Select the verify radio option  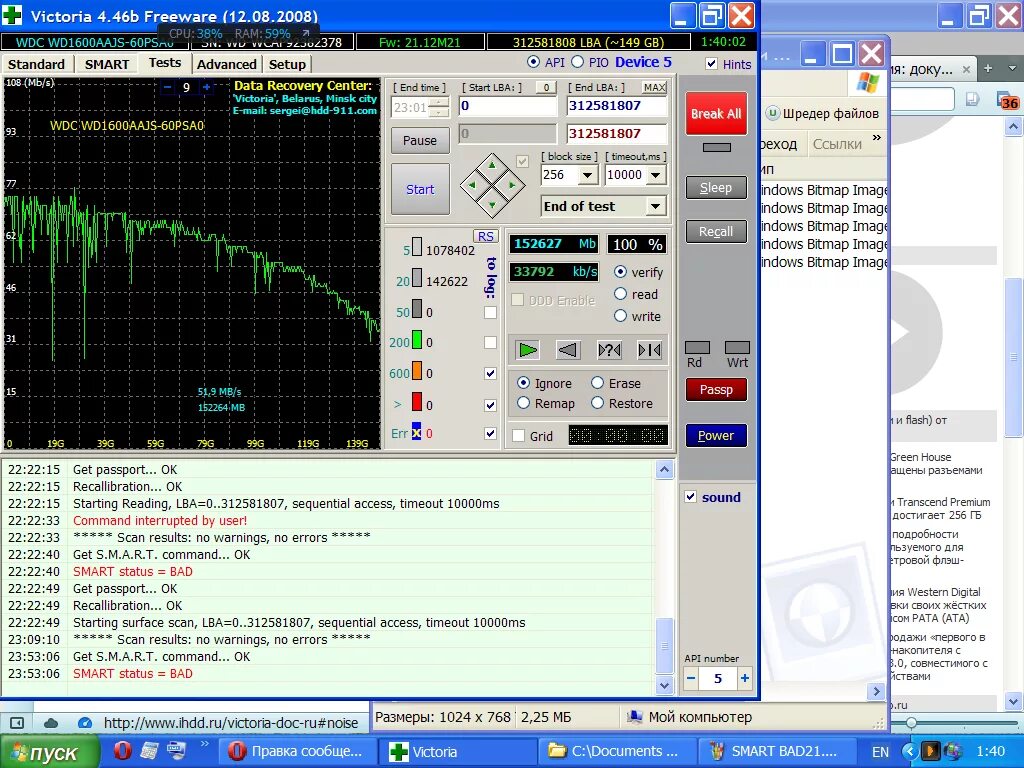pos(620,272)
